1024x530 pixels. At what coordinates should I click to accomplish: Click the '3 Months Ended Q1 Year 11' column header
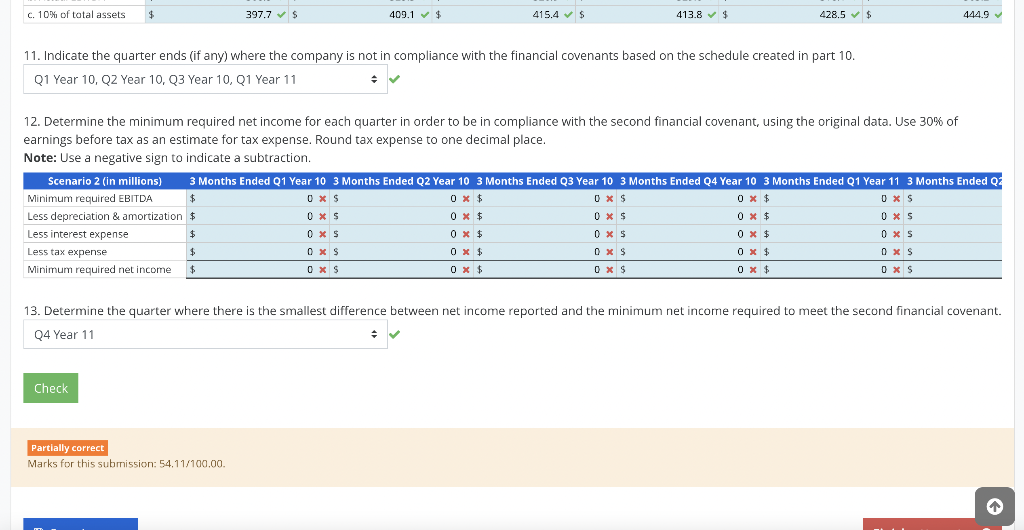831,181
